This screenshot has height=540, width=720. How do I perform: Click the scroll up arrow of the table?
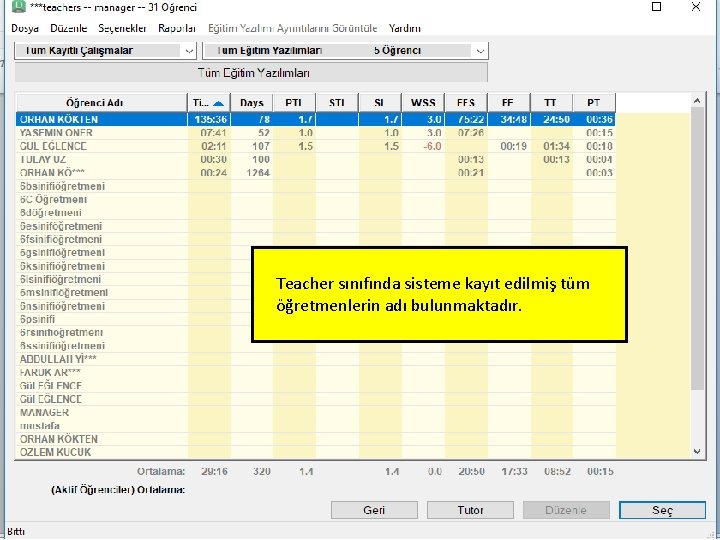(697, 101)
